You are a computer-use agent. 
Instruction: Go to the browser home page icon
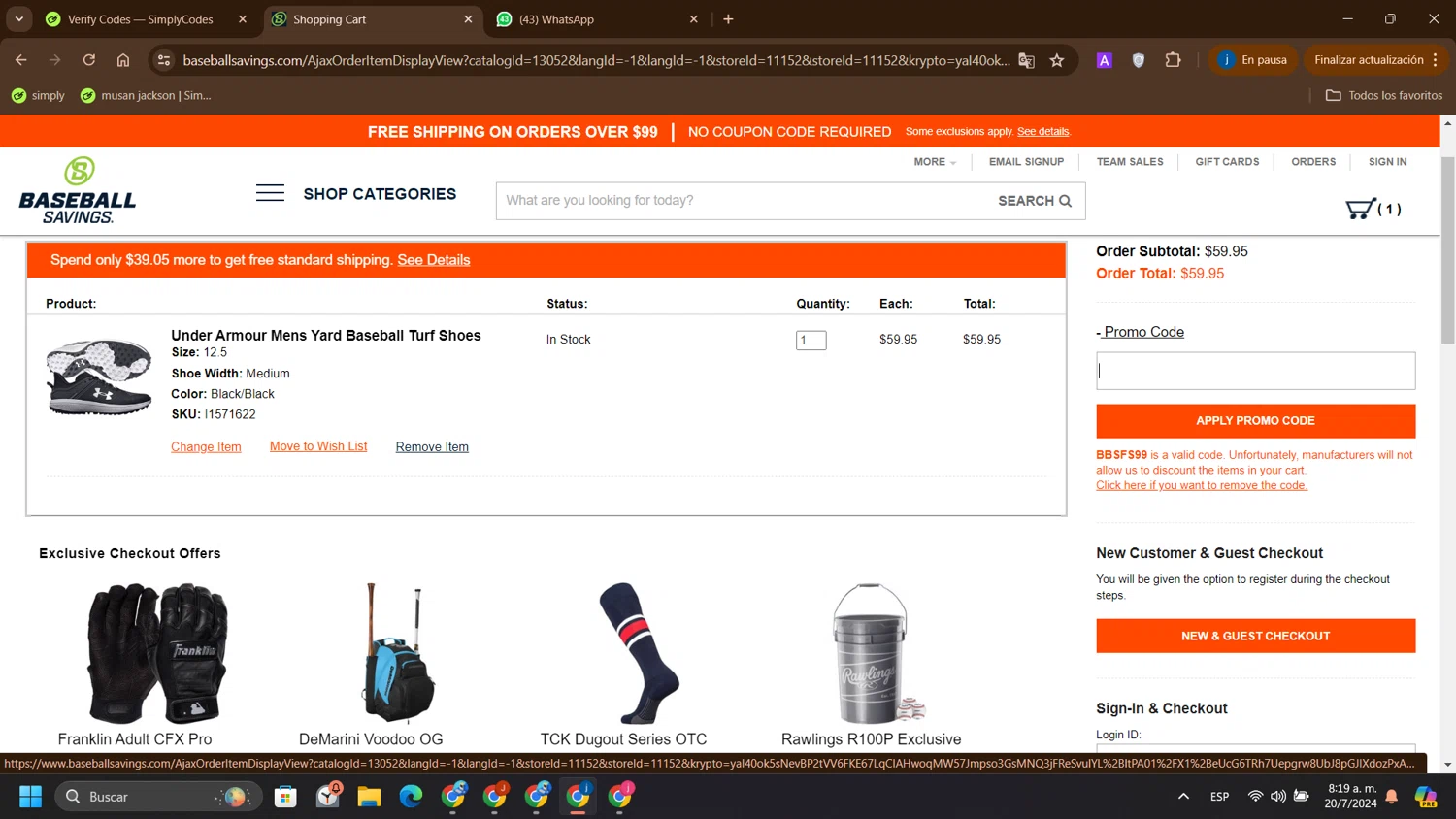123,60
